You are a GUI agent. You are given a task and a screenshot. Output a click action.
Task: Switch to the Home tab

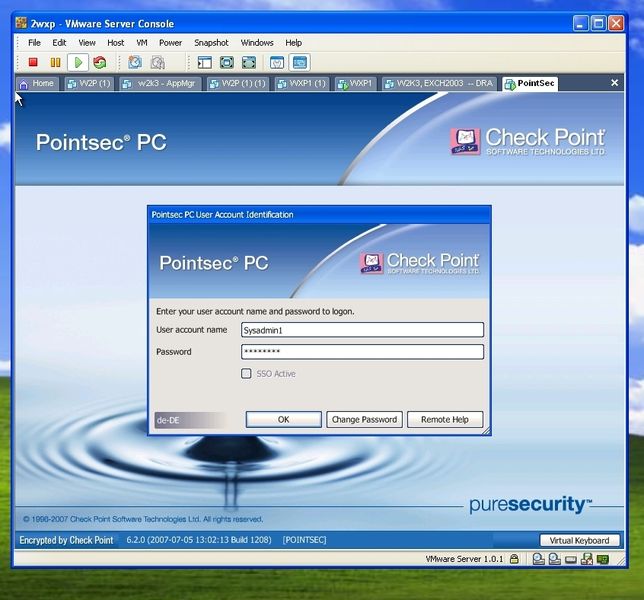(37, 83)
